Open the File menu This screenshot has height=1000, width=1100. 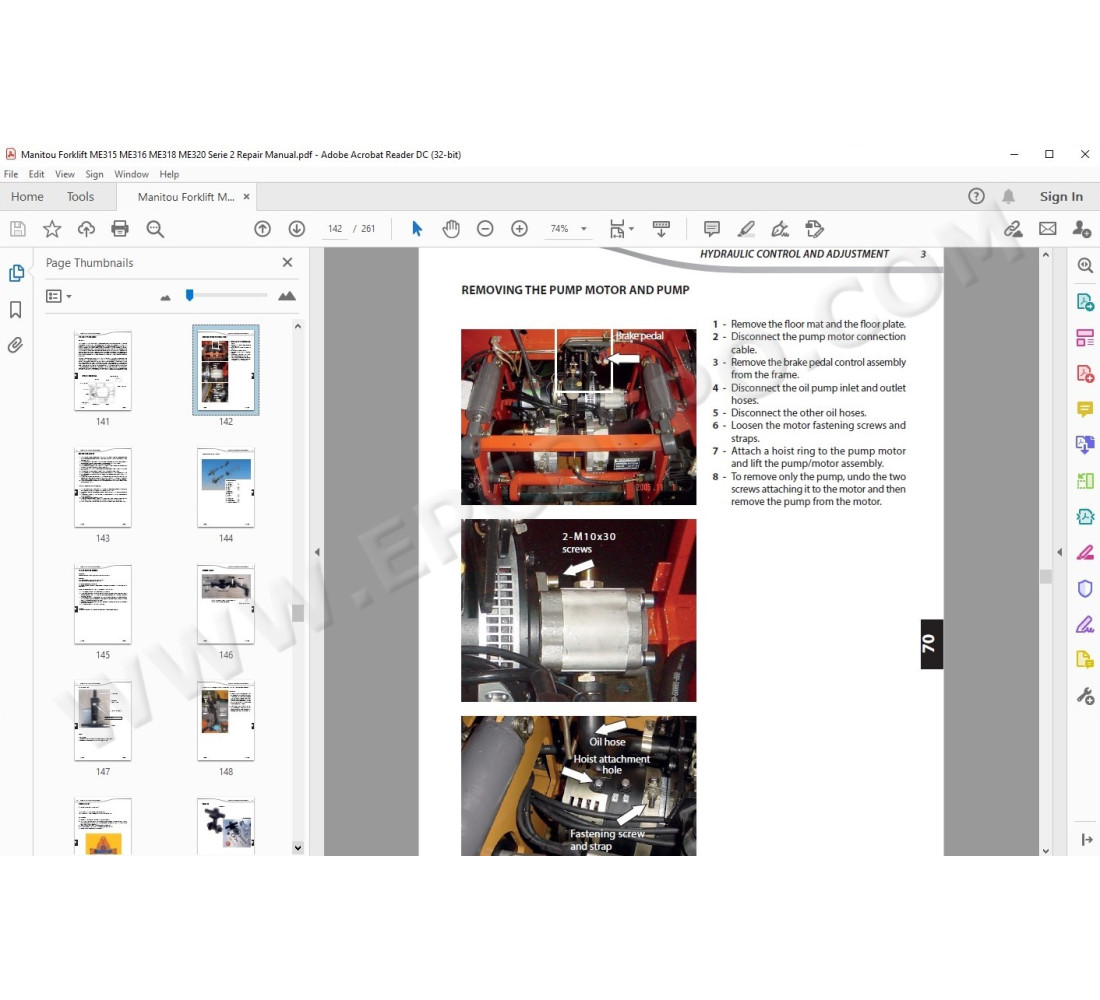pos(11,174)
